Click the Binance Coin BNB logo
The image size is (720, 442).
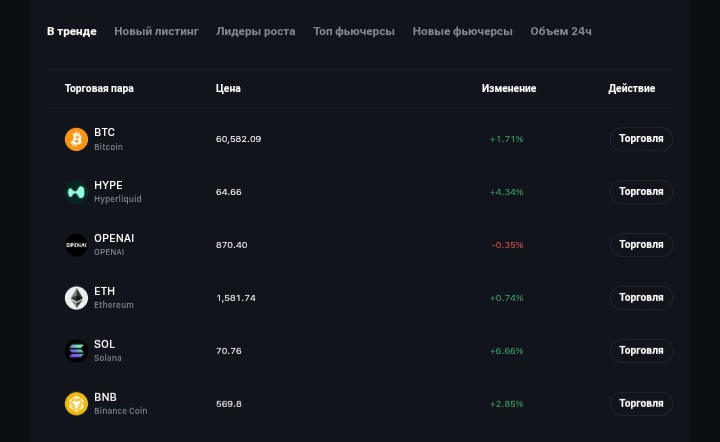click(76, 404)
